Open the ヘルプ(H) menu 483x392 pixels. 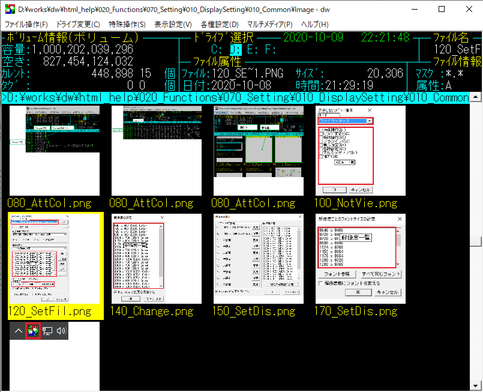315,24
